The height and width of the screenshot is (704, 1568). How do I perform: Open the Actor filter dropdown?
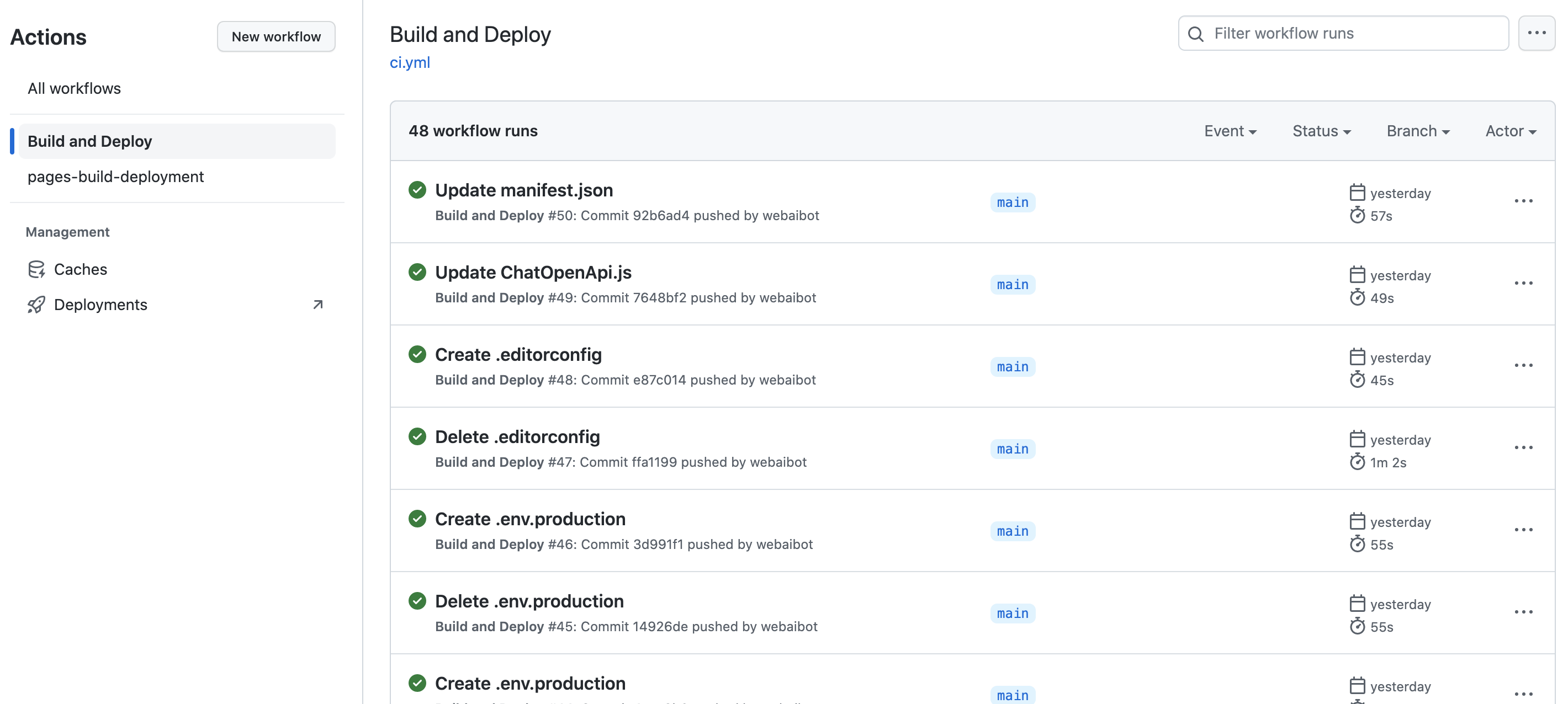coord(1510,131)
